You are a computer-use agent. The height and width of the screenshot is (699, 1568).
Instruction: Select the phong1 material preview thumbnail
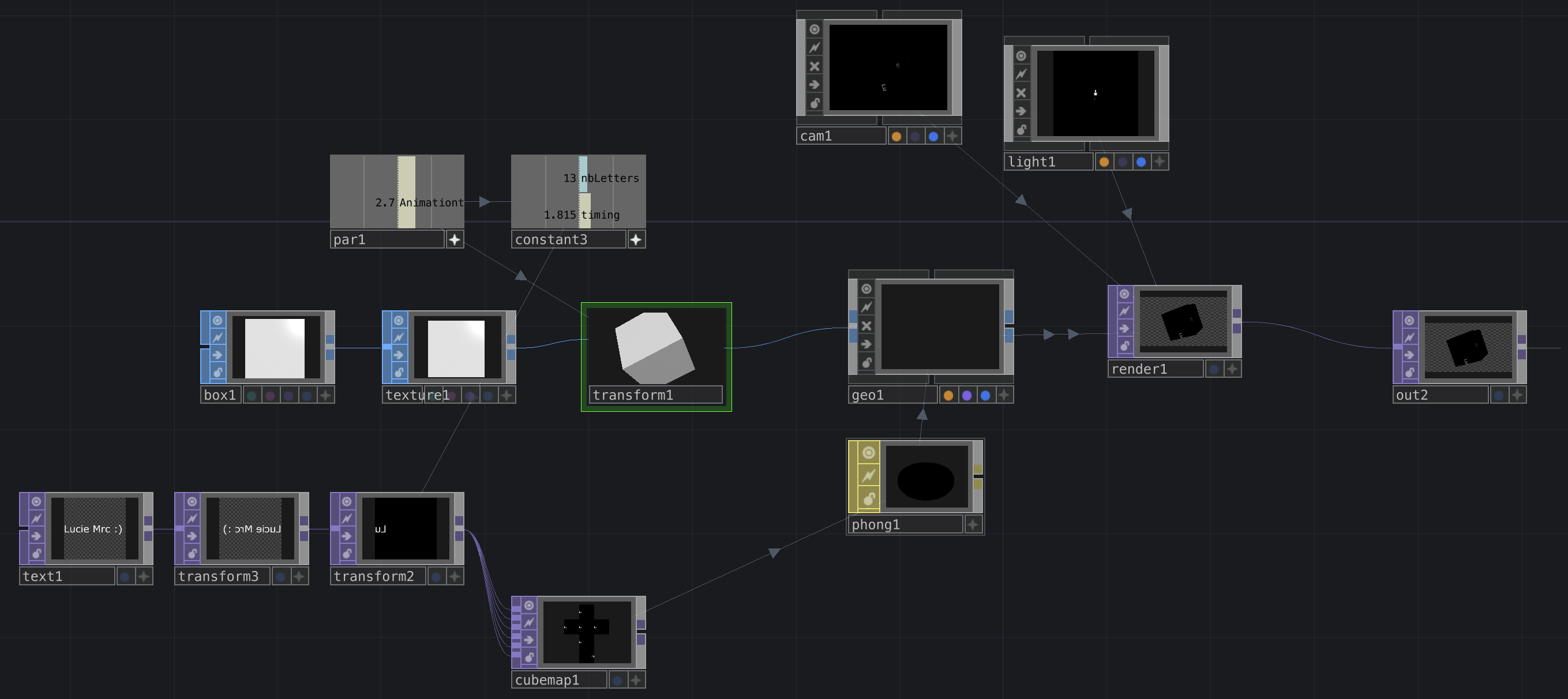tap(926, 477)
